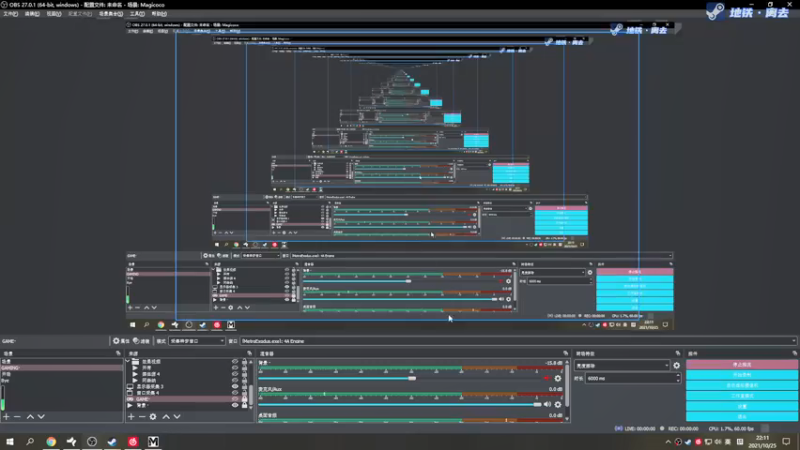Image resolution: width=800 pixels, height=450 pixels.
Task: Open Windows notification center icon
Action: (786, 442)
